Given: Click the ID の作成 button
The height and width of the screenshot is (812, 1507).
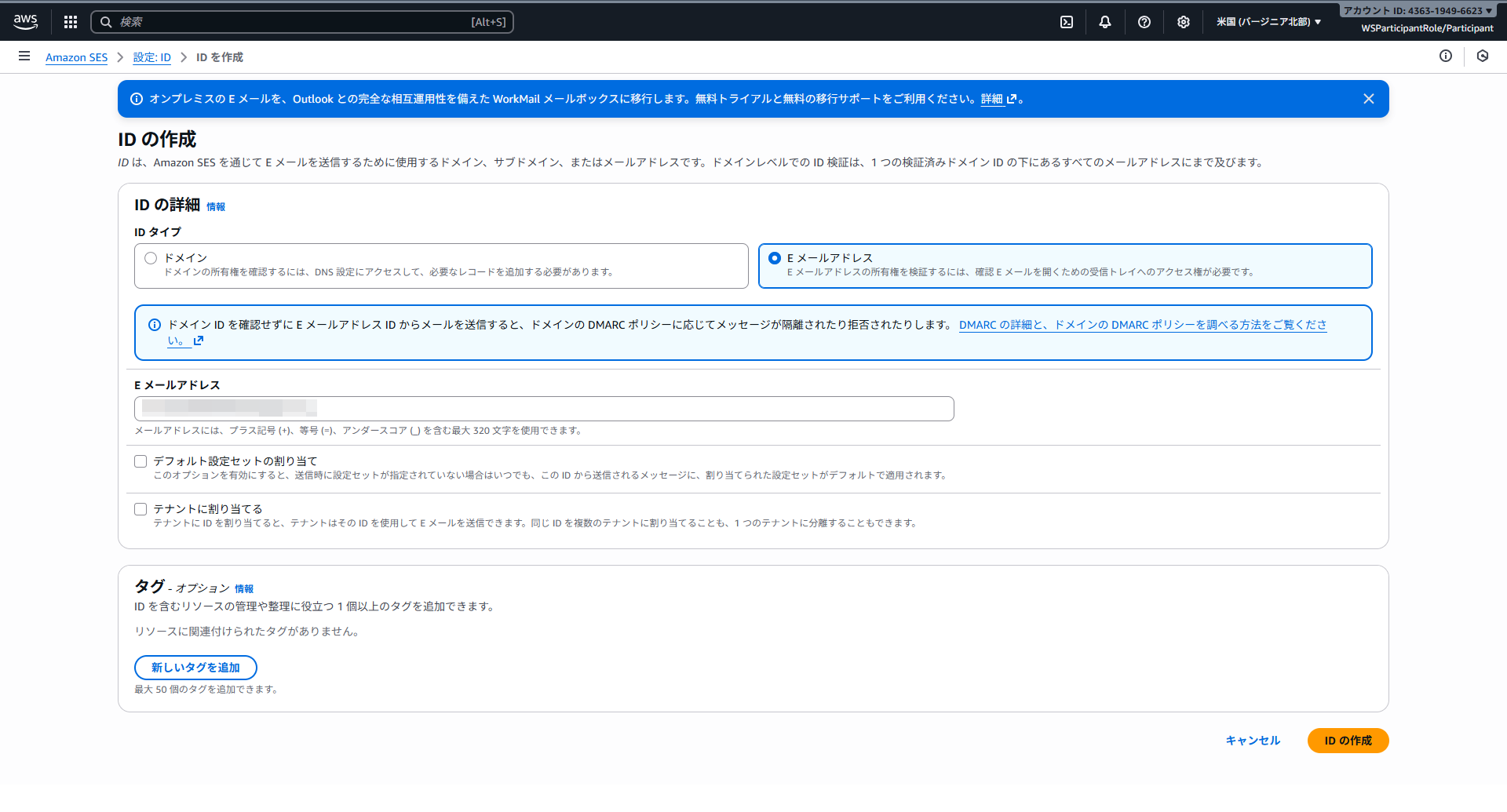Looking at the screenshot, I should 1347,740.
